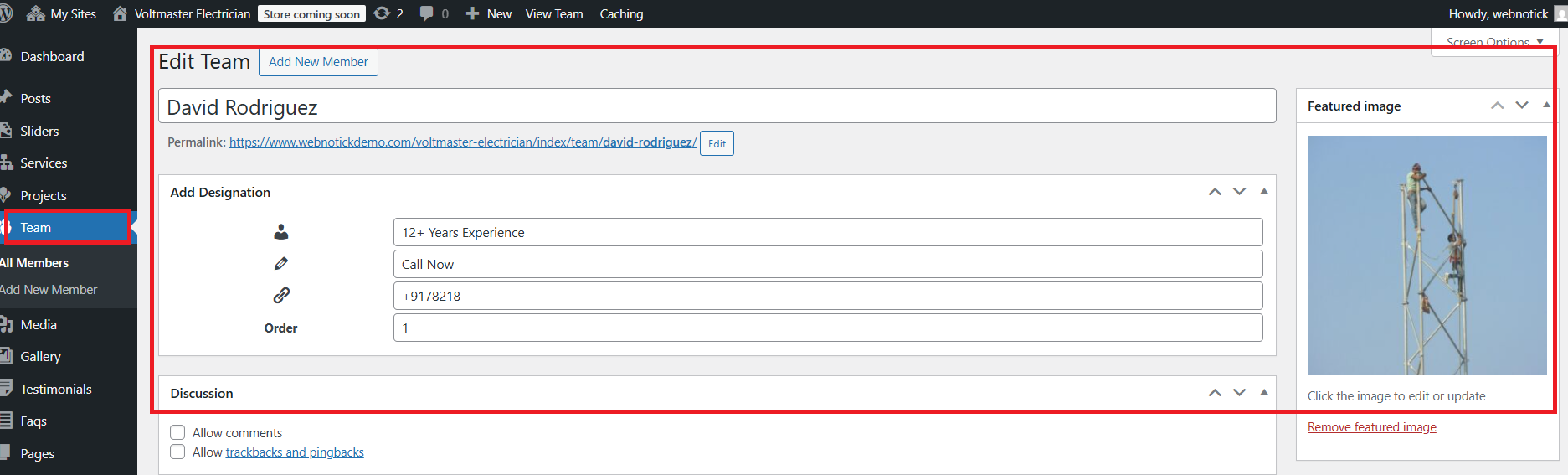Viewport: 1568px width, 475px height.
Task: Click the David Rodriguez title field
Action: 717,107
